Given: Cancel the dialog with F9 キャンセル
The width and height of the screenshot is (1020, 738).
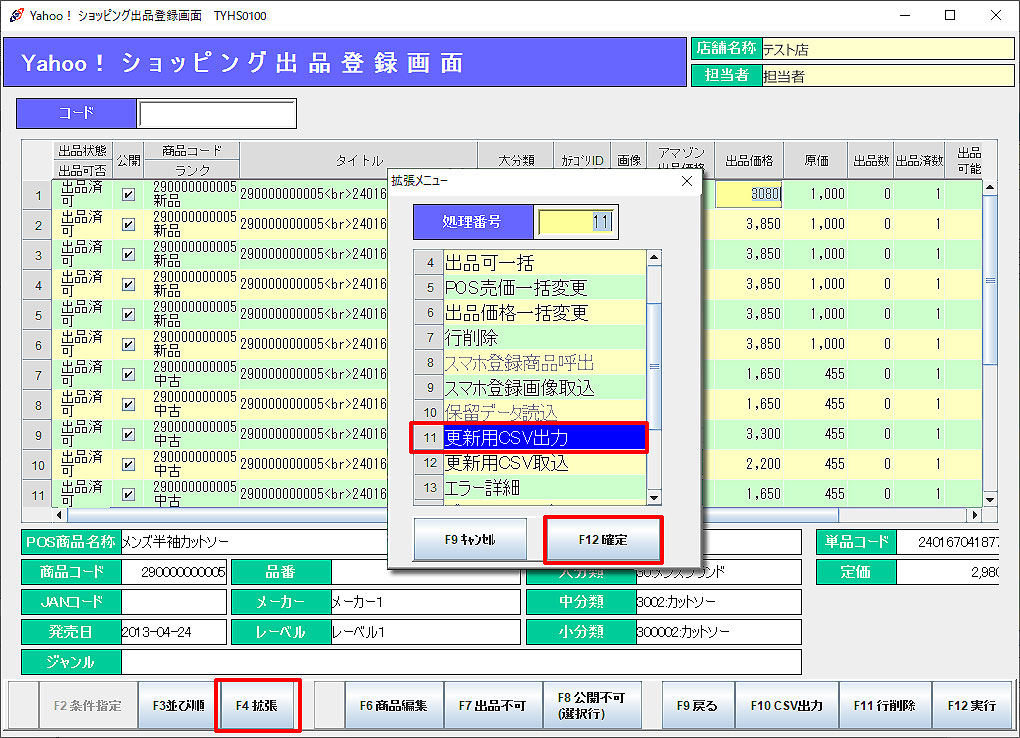Looking at the screenshot, I should point(469,540).
